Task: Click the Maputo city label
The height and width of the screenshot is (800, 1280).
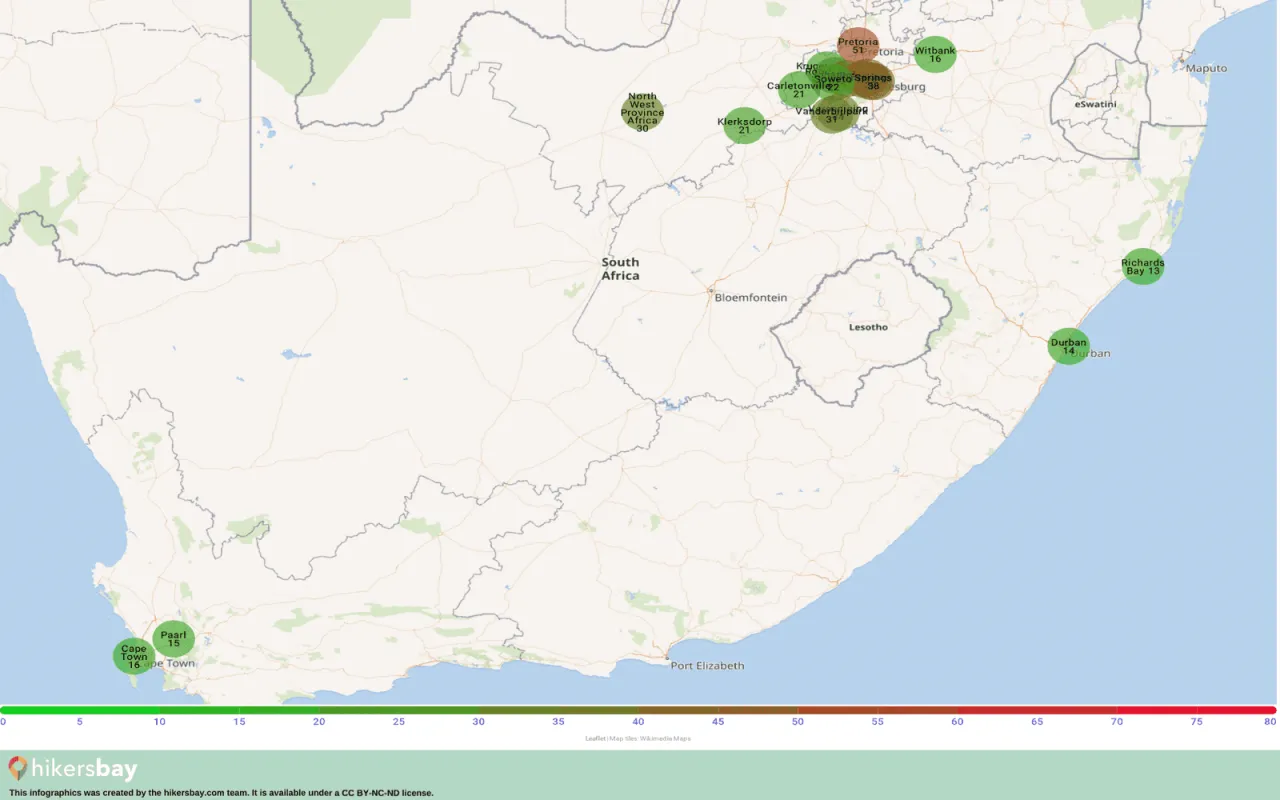Action: point(1205,68)
